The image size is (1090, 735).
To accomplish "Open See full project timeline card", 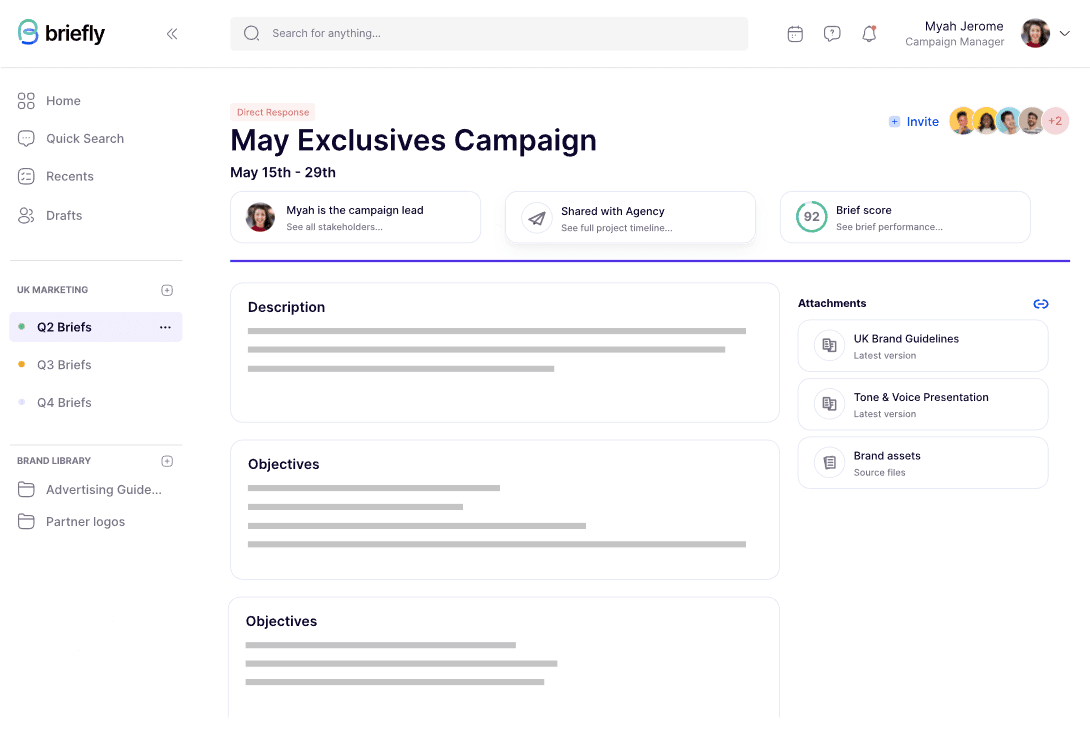I will (x=630, y=218).
